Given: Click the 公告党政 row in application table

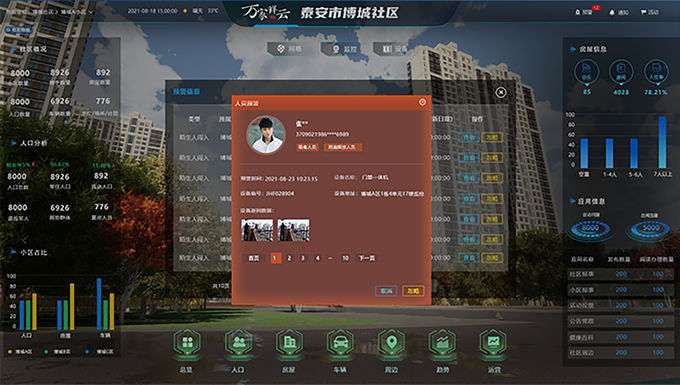Looking at the screenshot, I should pos(621,321).
